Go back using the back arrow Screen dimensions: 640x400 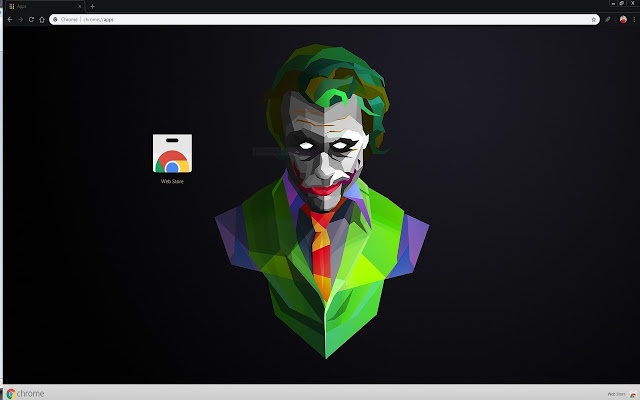[x=9, y=19]
